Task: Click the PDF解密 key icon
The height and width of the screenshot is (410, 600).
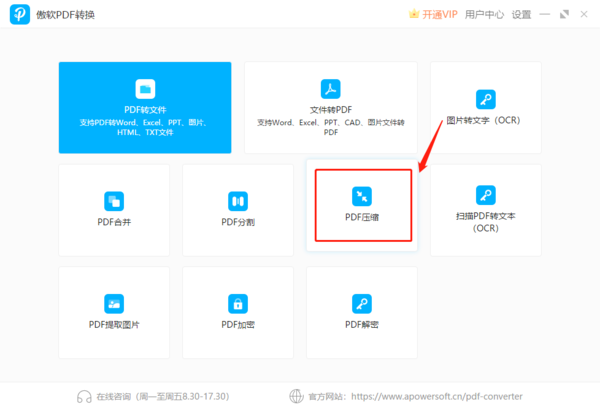Action: coord(362,304)
